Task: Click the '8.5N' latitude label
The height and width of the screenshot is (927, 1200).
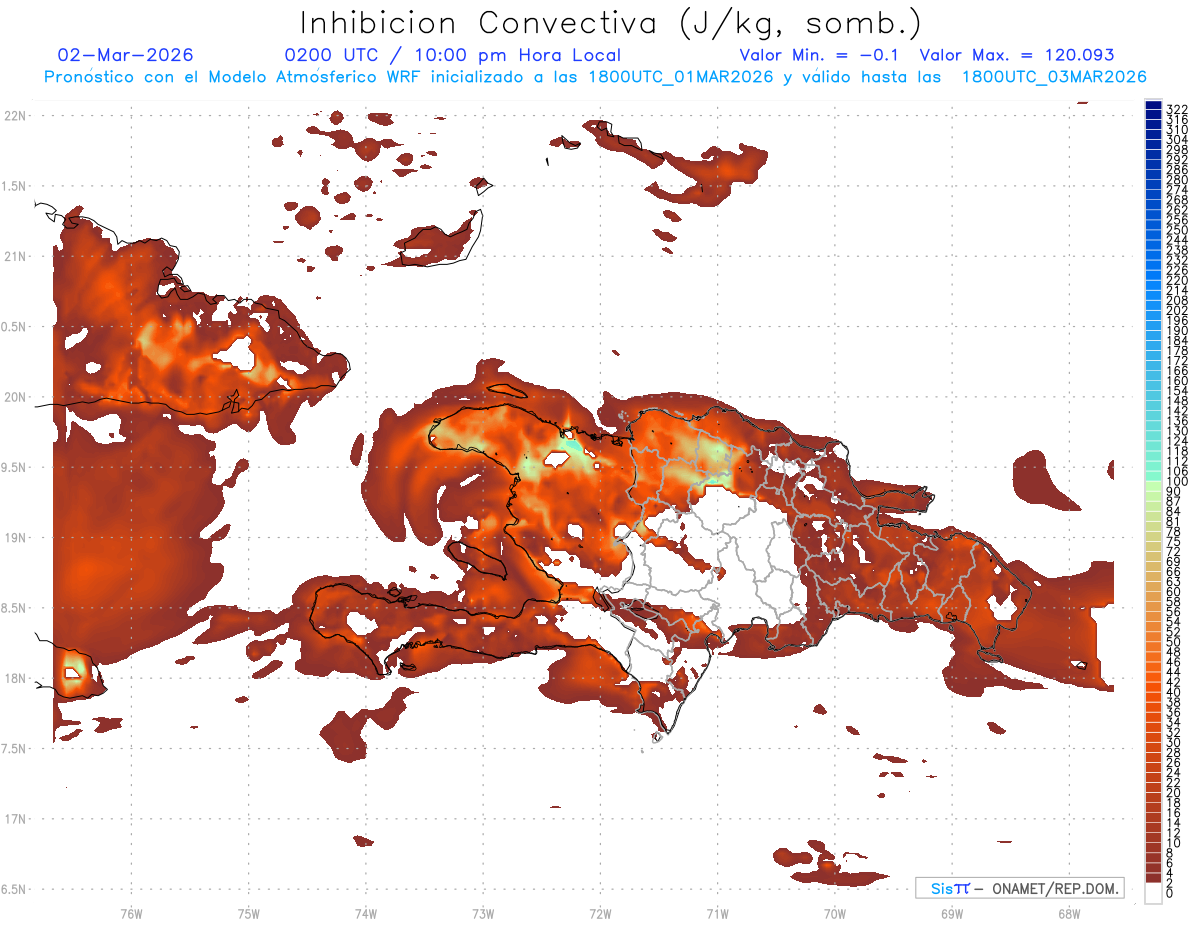Action: coord(15,608)
